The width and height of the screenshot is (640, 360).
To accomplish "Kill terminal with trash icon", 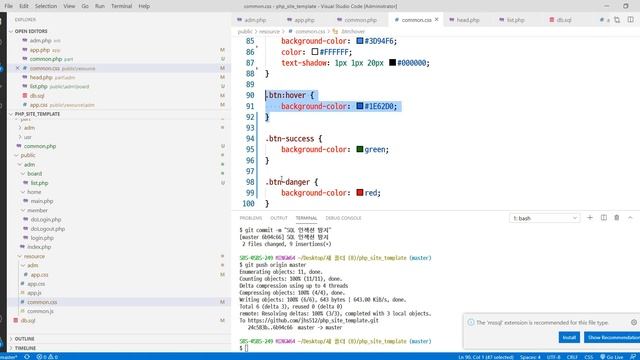I will point(617,218).
